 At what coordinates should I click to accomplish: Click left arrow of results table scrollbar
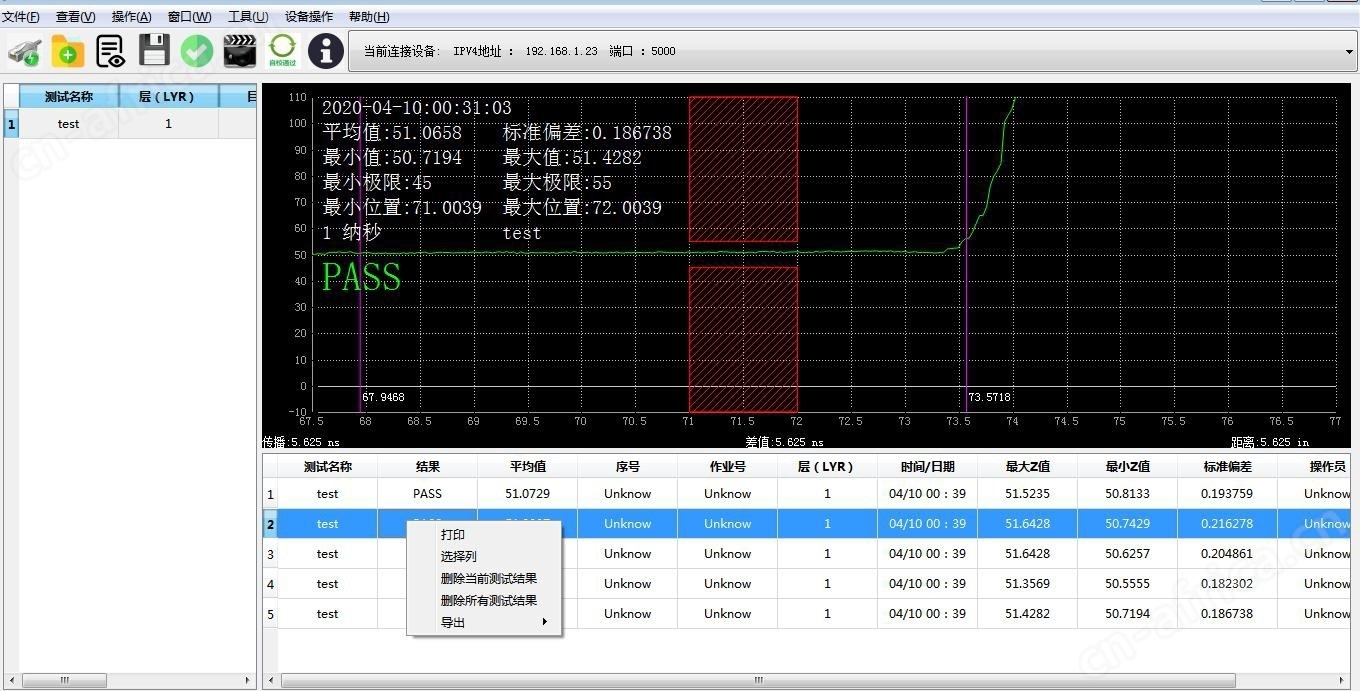click(270, 680)
